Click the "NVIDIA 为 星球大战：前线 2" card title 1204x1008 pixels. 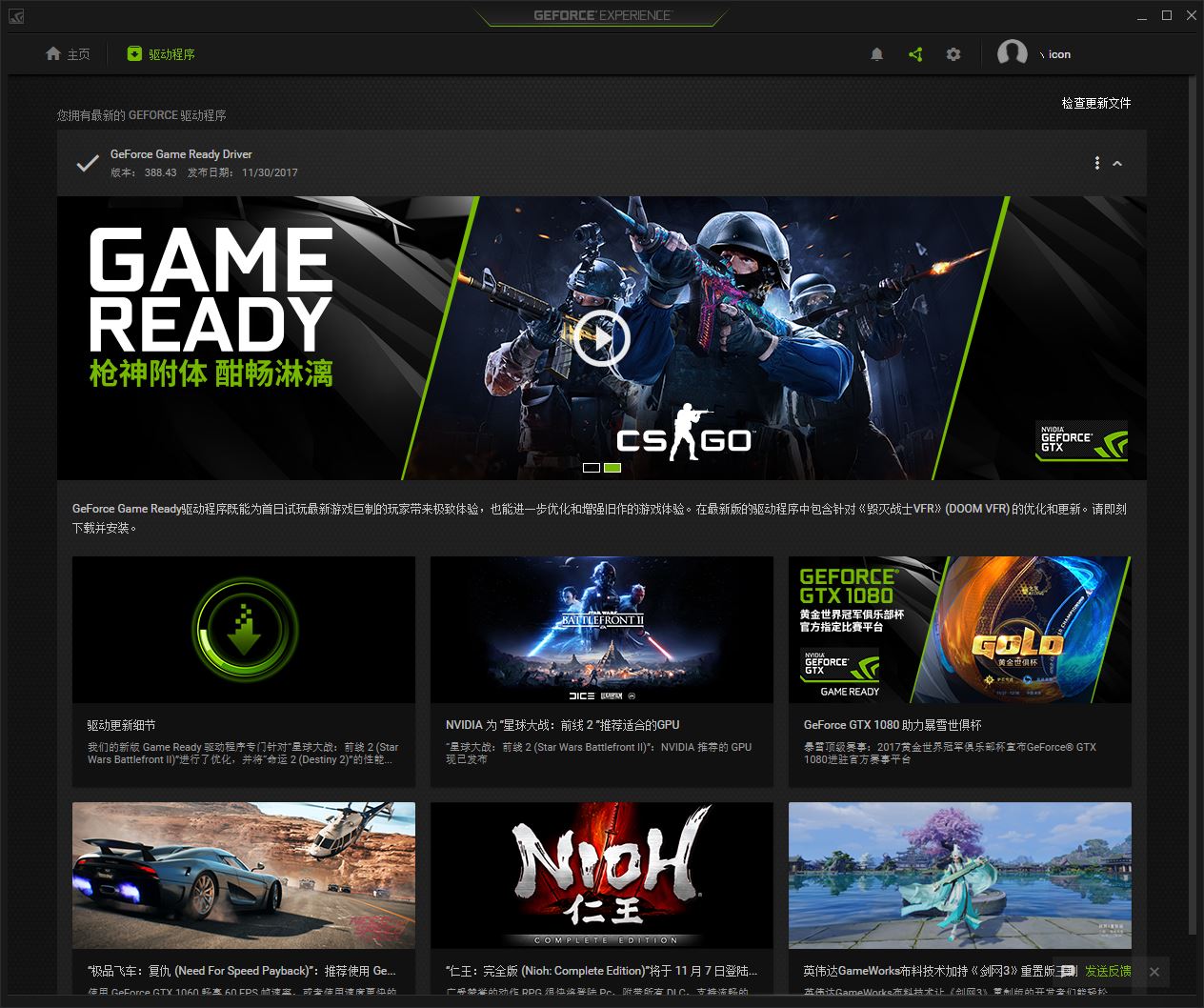pyautogui.click(x=562, y=725)
